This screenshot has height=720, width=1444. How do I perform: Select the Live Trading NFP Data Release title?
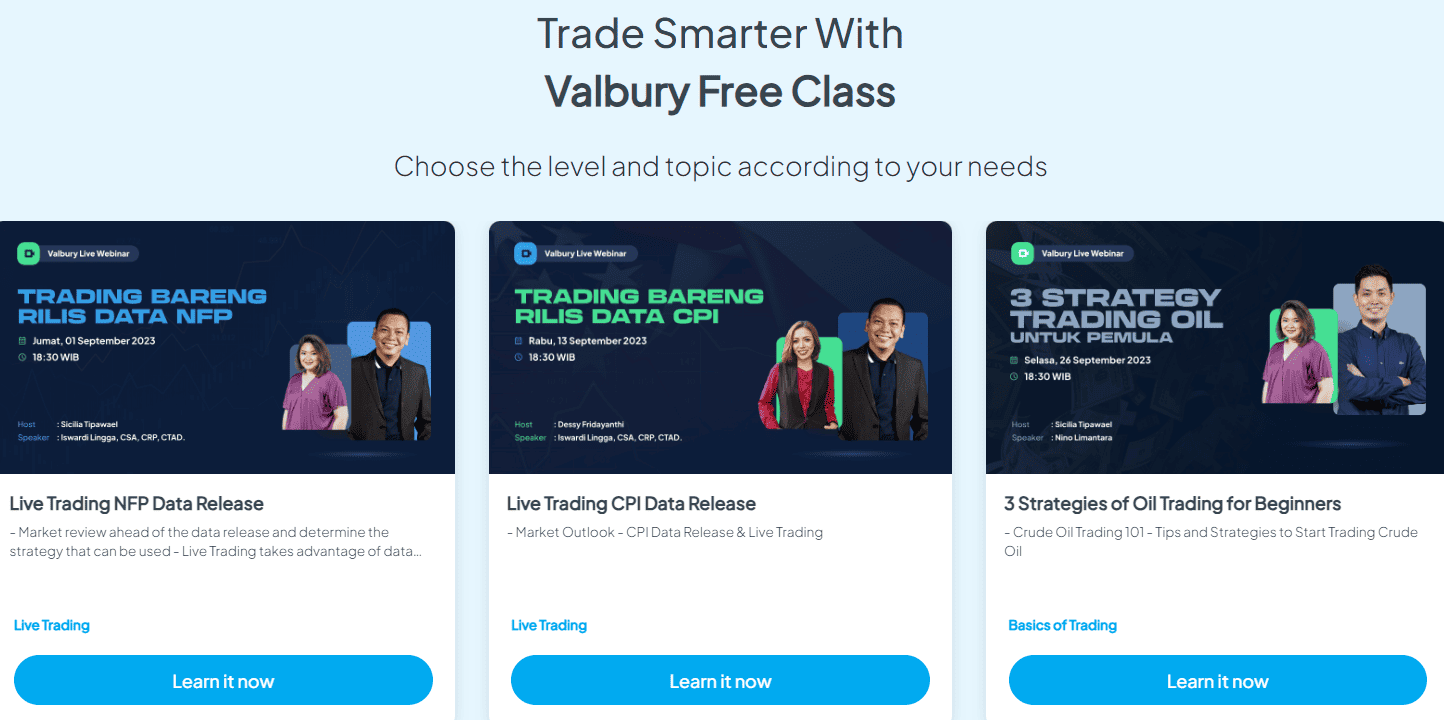click(x=137, y=503)
